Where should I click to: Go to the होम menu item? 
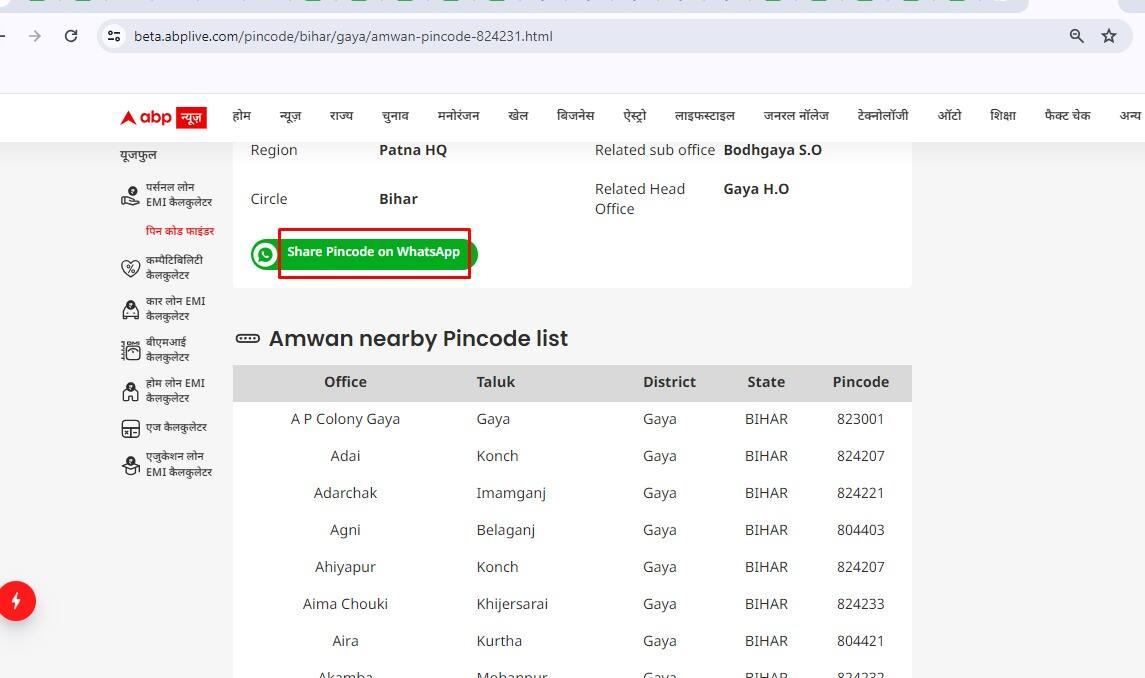click(241, 116)
